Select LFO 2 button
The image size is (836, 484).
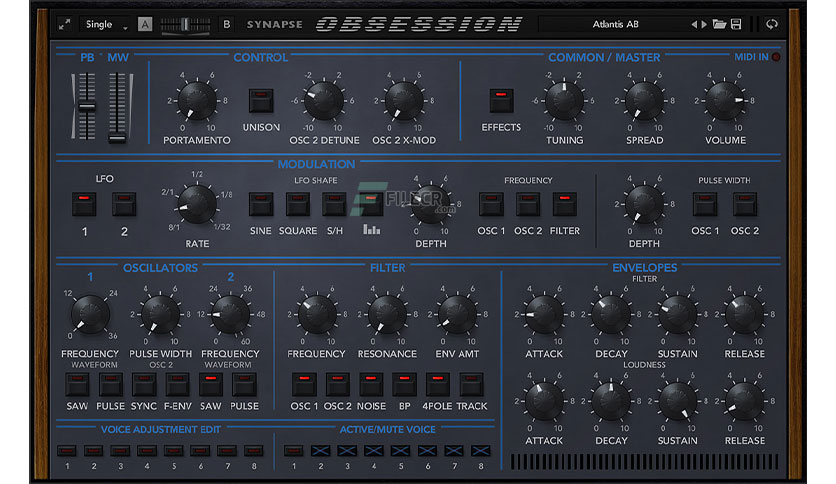[124, 204]
